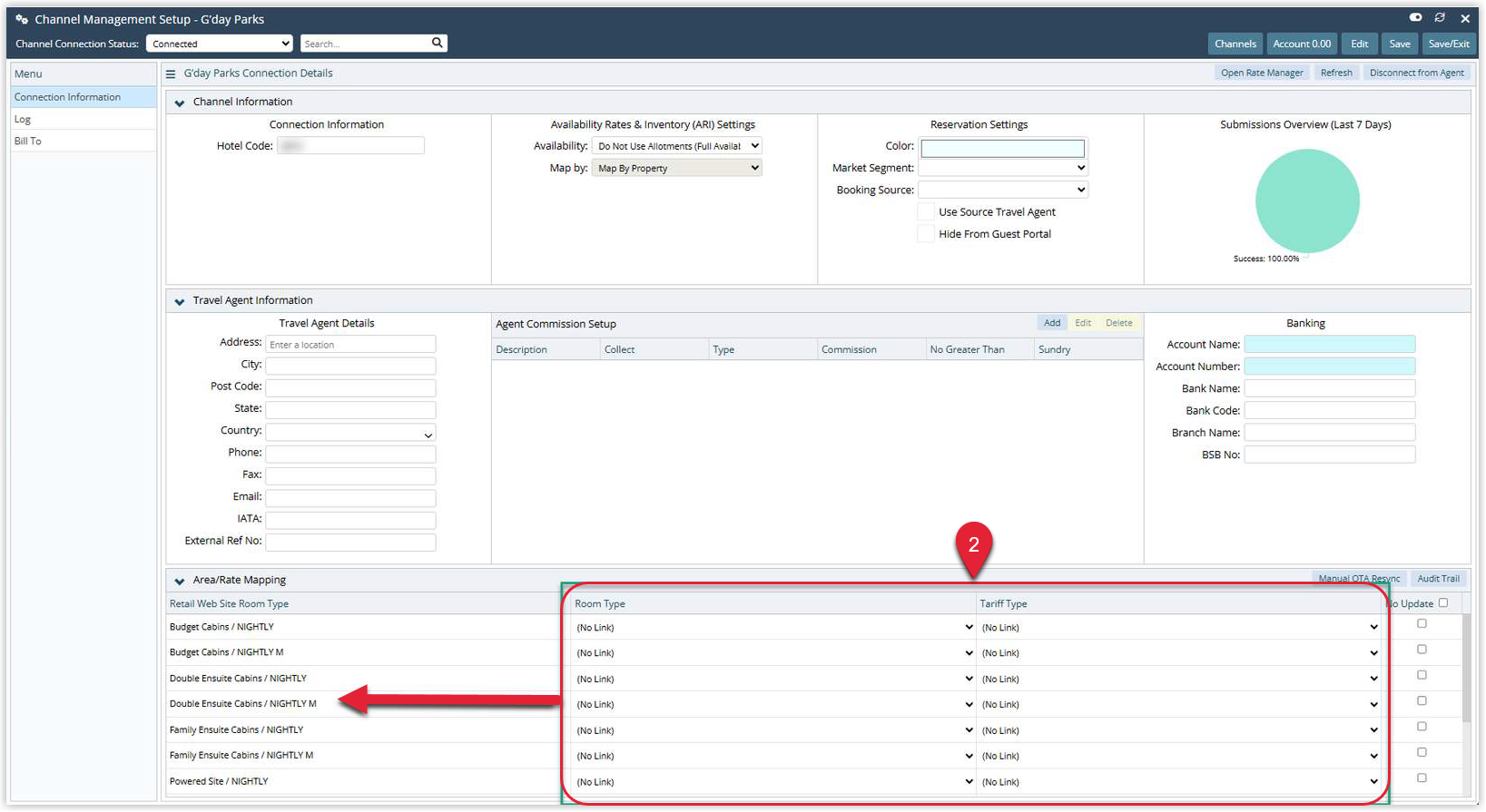
Task: Click Edit in Agent Commission Setup
Action: [x=1083, y=323]
